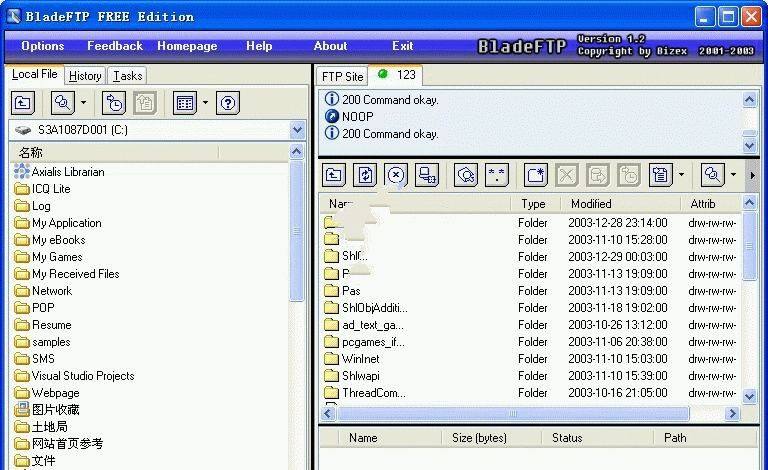Open the Options menu
This screenshot has width=768, height=470.
tap(43, 46)
